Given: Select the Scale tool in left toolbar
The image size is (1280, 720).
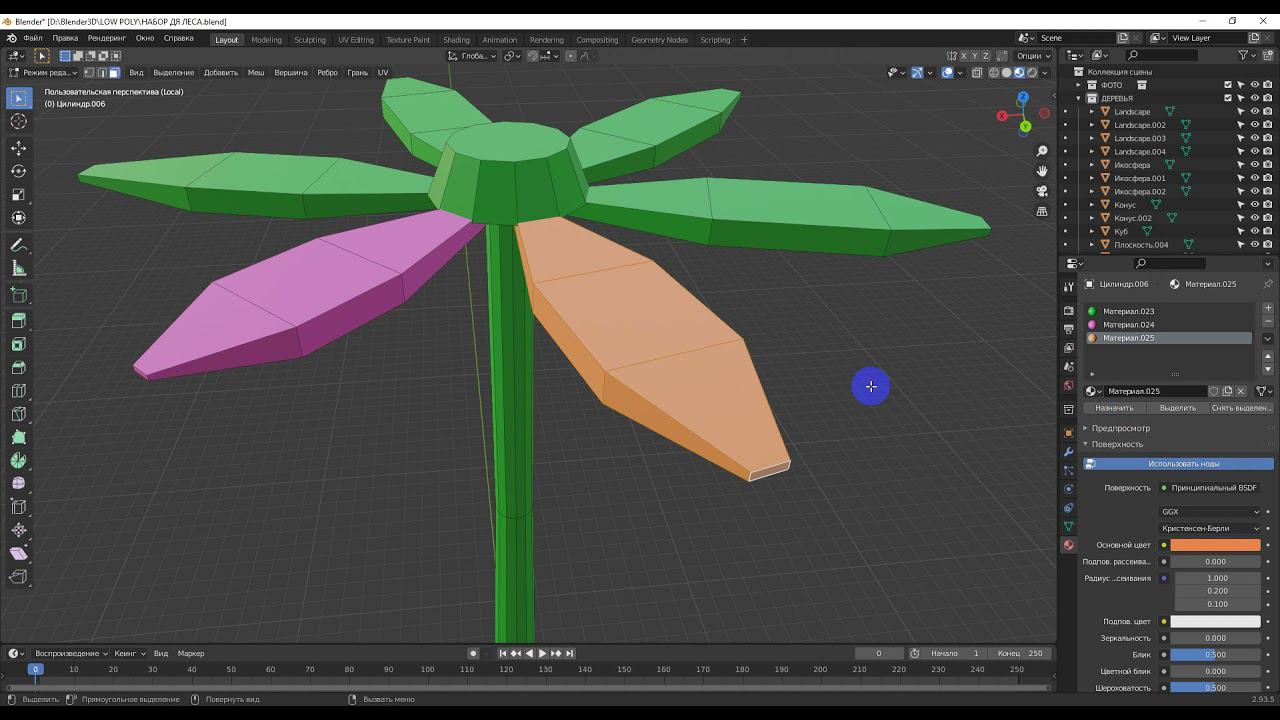Looking at the screenshot, I should coord(18,195).
